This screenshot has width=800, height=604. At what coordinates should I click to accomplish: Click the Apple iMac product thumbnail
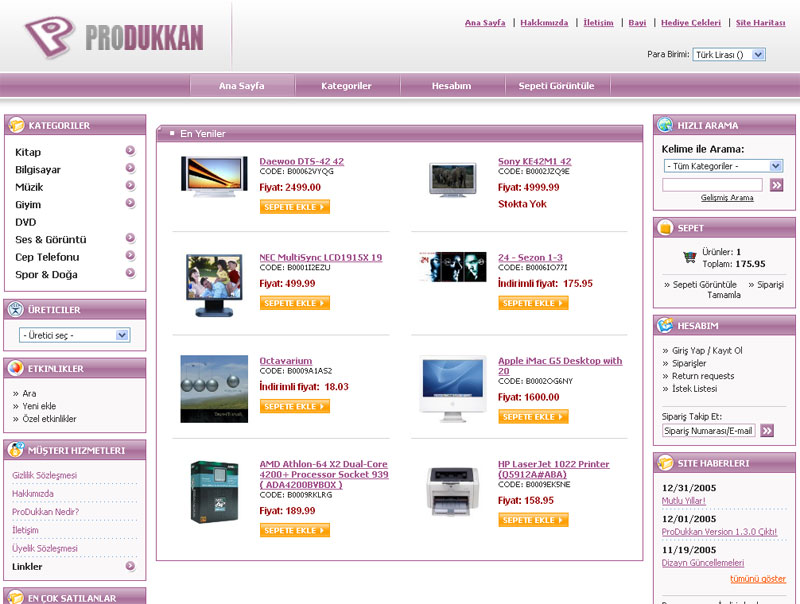coord(453,389)
